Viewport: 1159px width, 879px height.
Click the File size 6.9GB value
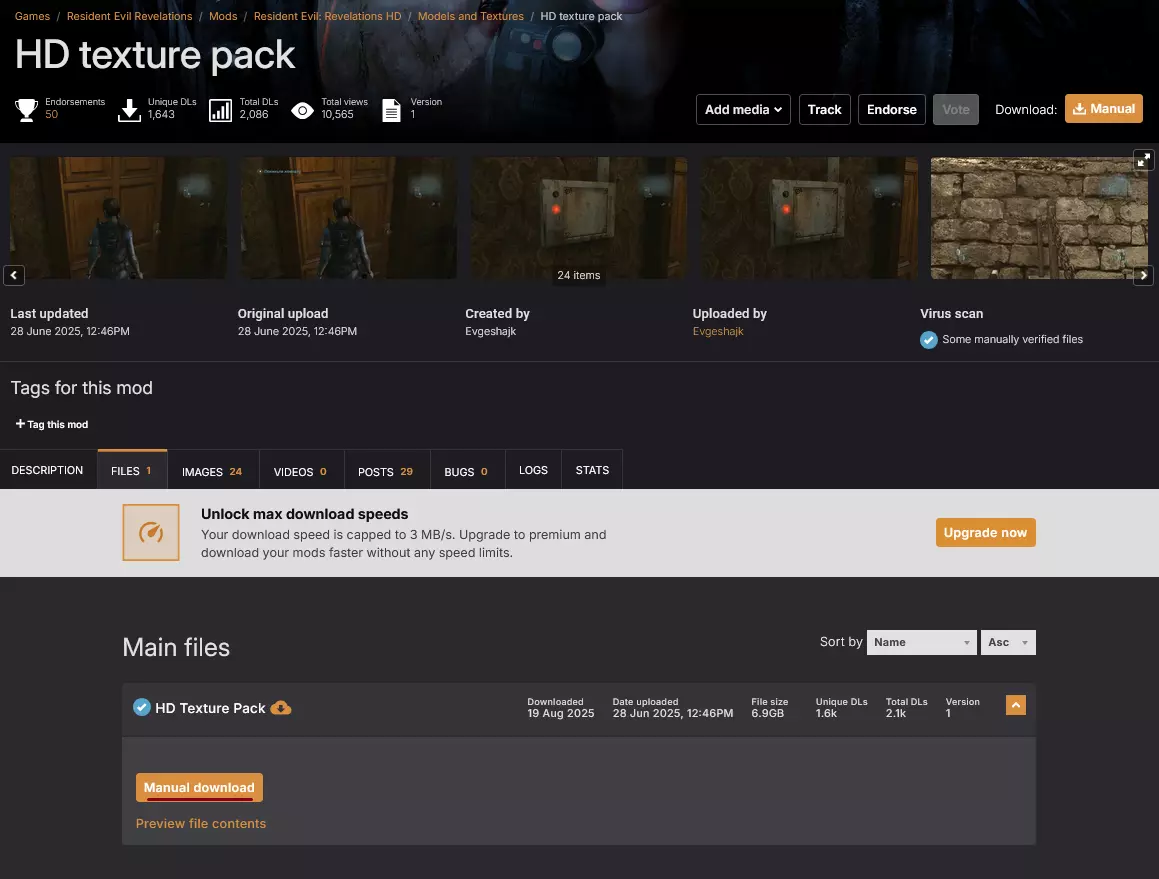(x=767, y=713)
